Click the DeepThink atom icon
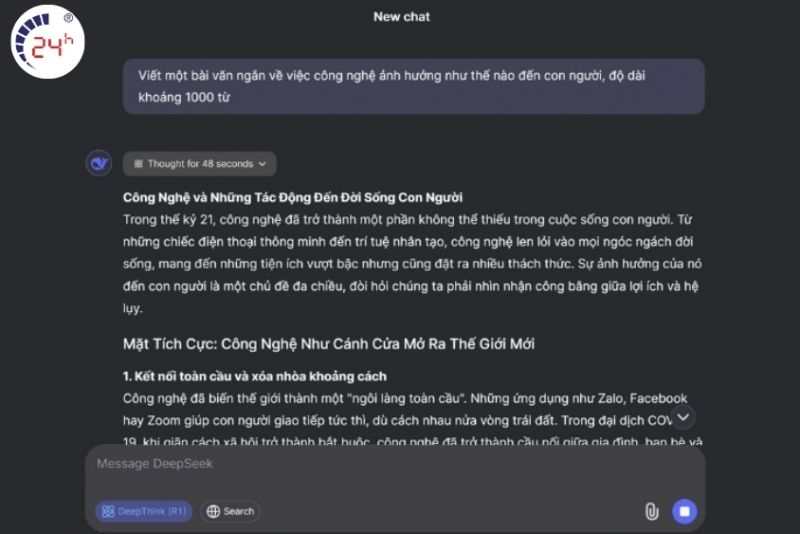 click(x=108, y=511)
